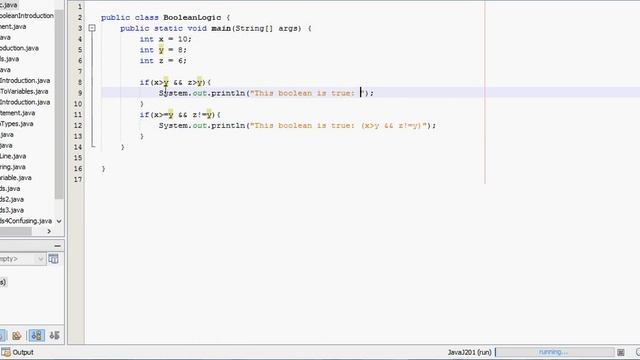Click the running progress bar

point(554,352)
